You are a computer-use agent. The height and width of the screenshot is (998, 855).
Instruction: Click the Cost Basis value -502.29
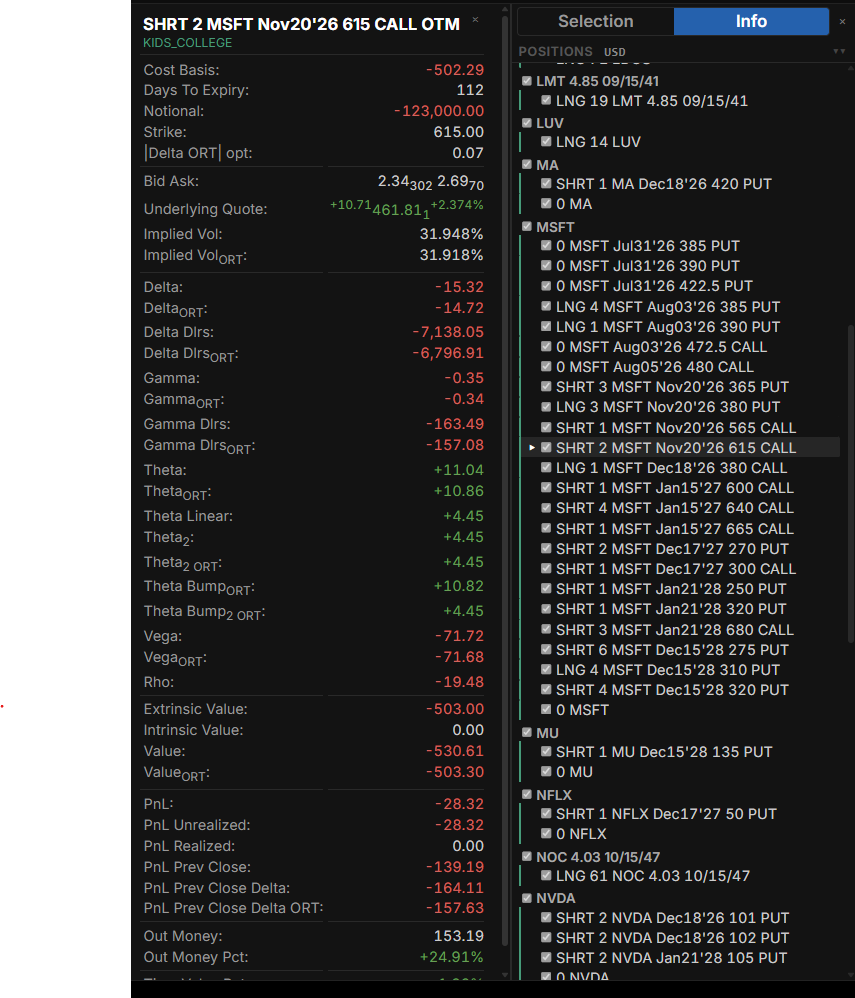[455, 70]
